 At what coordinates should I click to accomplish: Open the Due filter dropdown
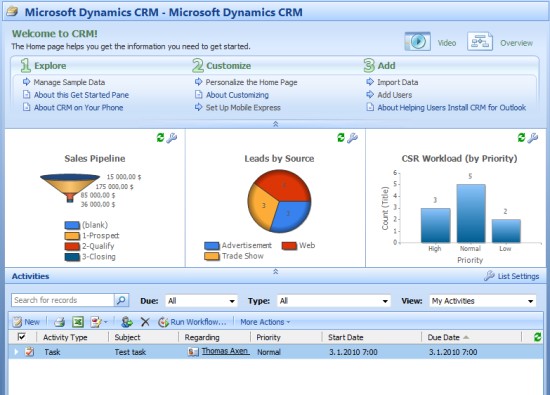(x=201, y=301)
